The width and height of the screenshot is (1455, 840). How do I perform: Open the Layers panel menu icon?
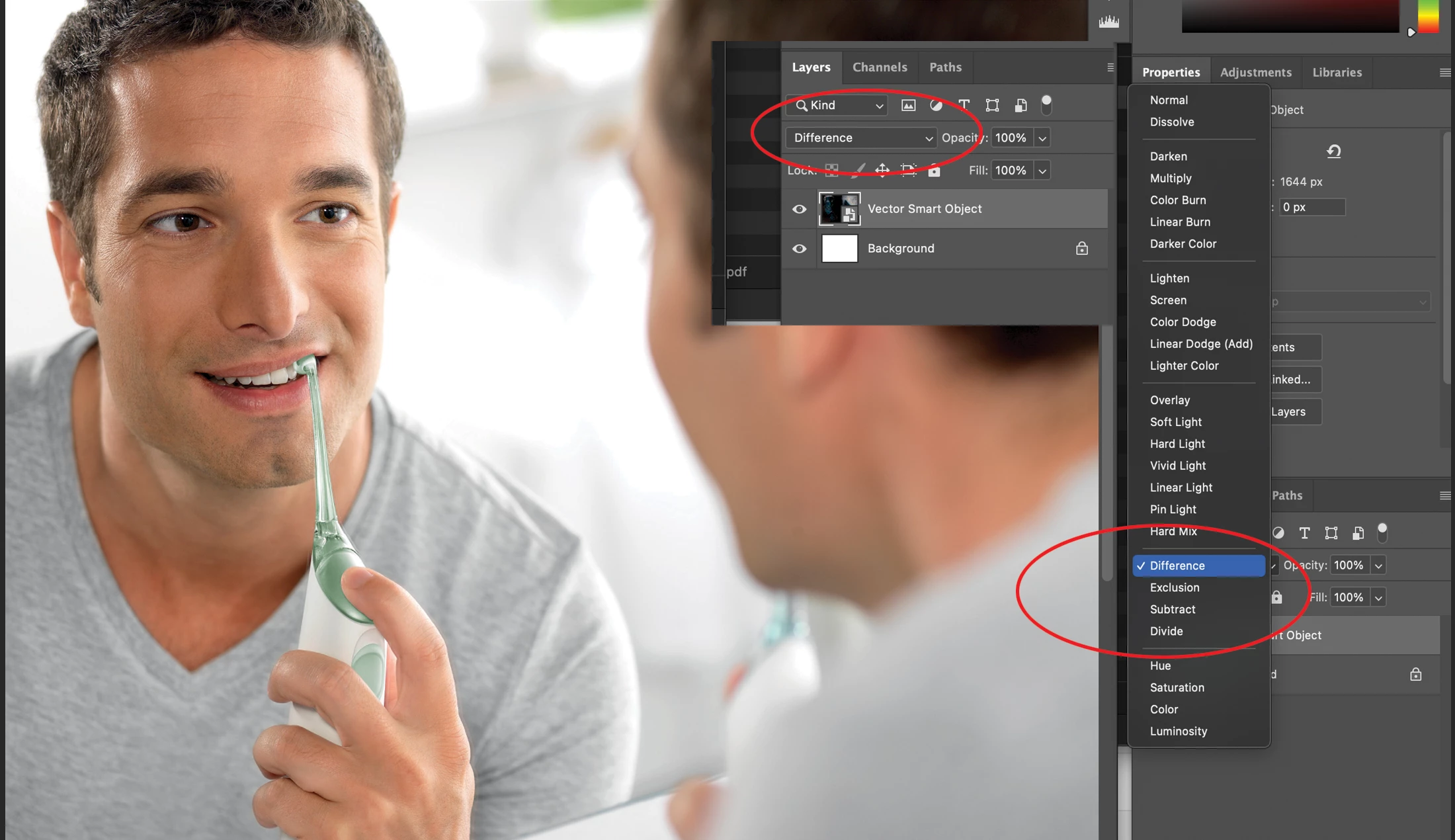point(1110,67)
